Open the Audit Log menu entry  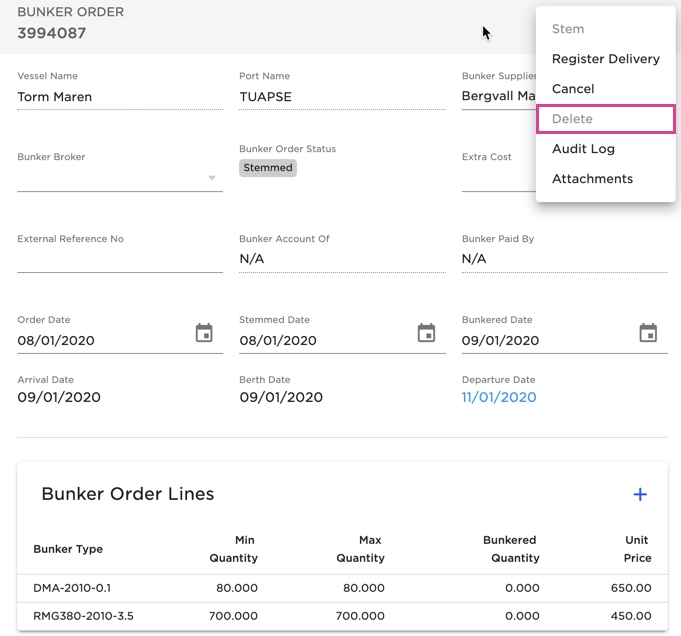click(x=583, y=149)
